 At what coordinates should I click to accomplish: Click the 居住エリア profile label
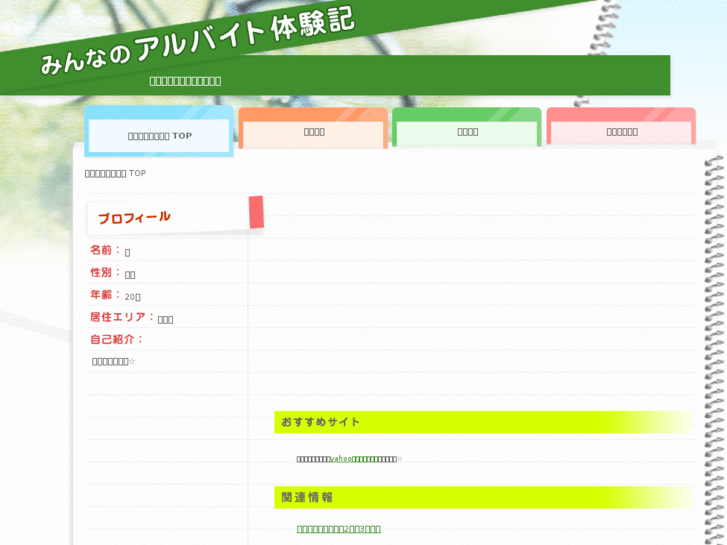click(122, 317)
